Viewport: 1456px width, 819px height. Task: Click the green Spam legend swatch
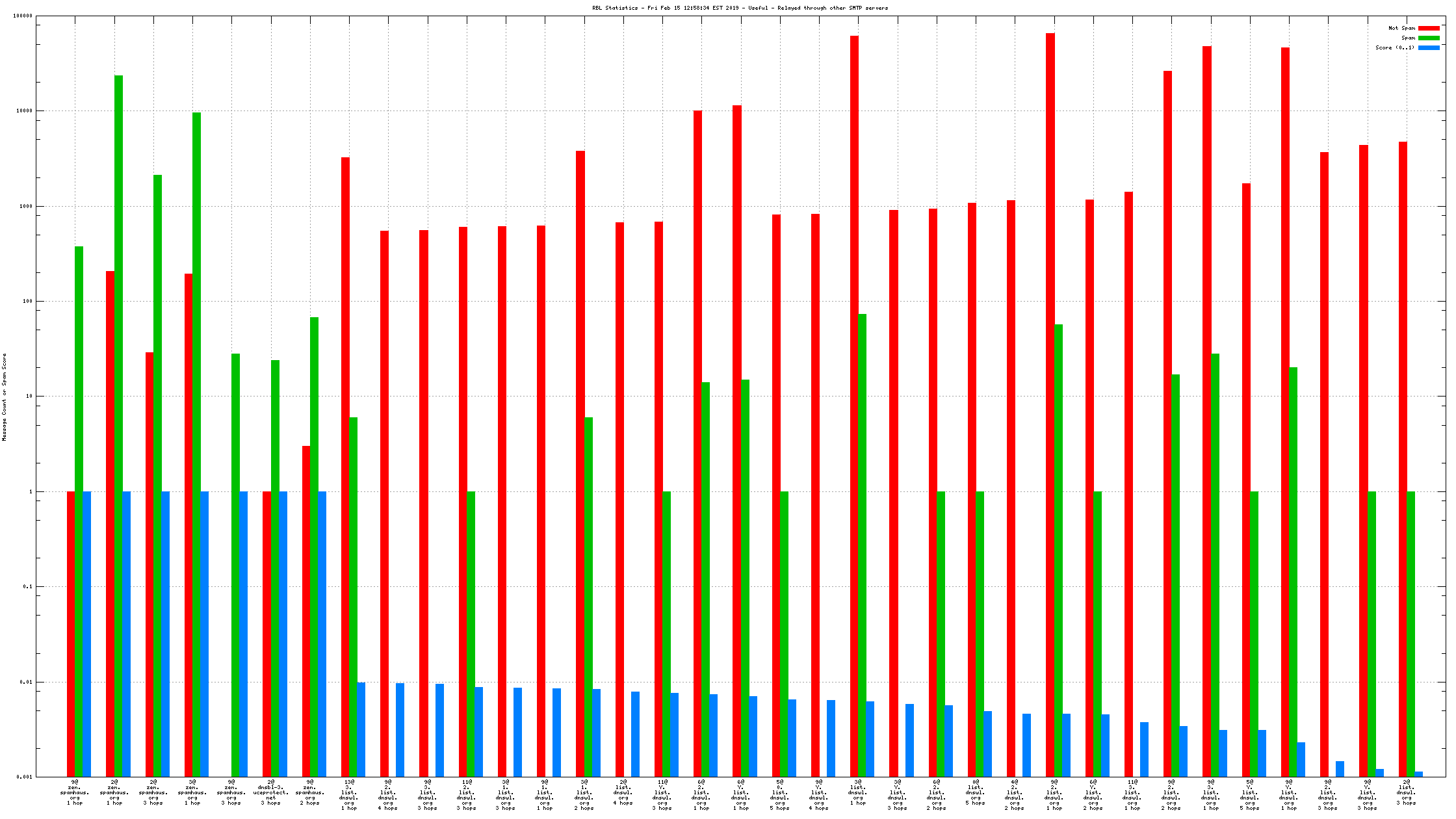(1429, 38)
